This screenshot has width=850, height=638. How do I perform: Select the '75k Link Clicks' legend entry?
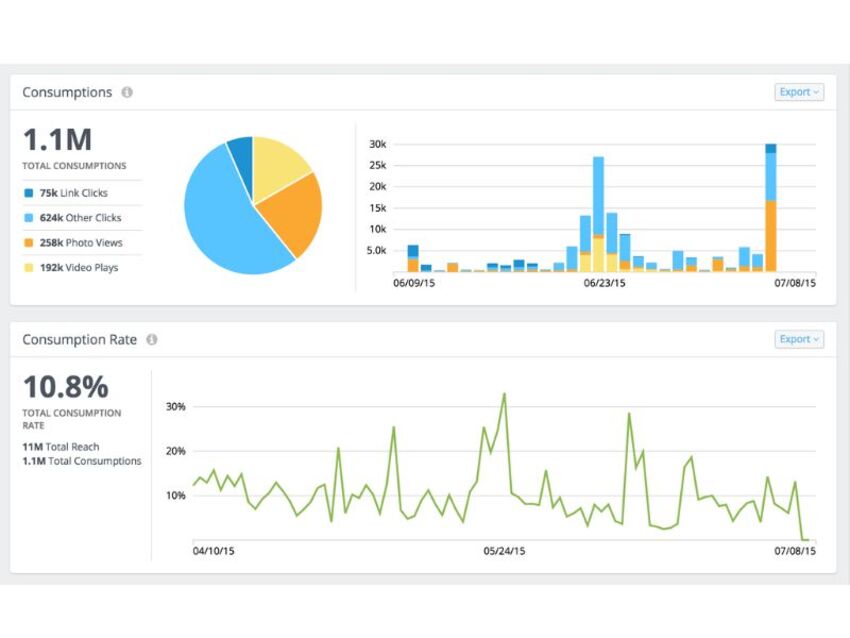[66, 193]
